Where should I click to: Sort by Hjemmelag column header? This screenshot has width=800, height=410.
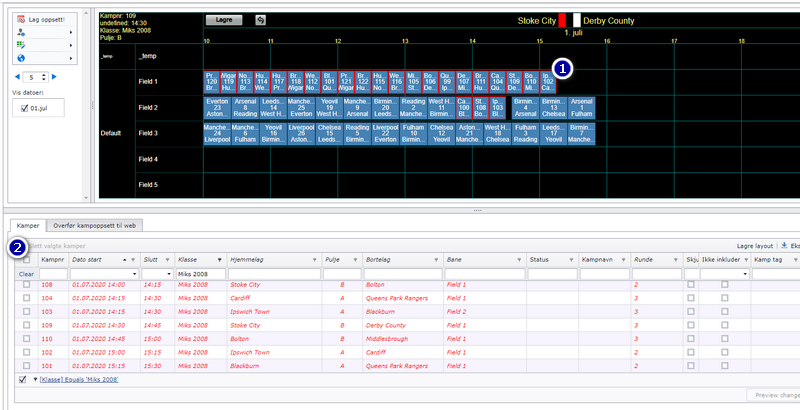(246, 260)
